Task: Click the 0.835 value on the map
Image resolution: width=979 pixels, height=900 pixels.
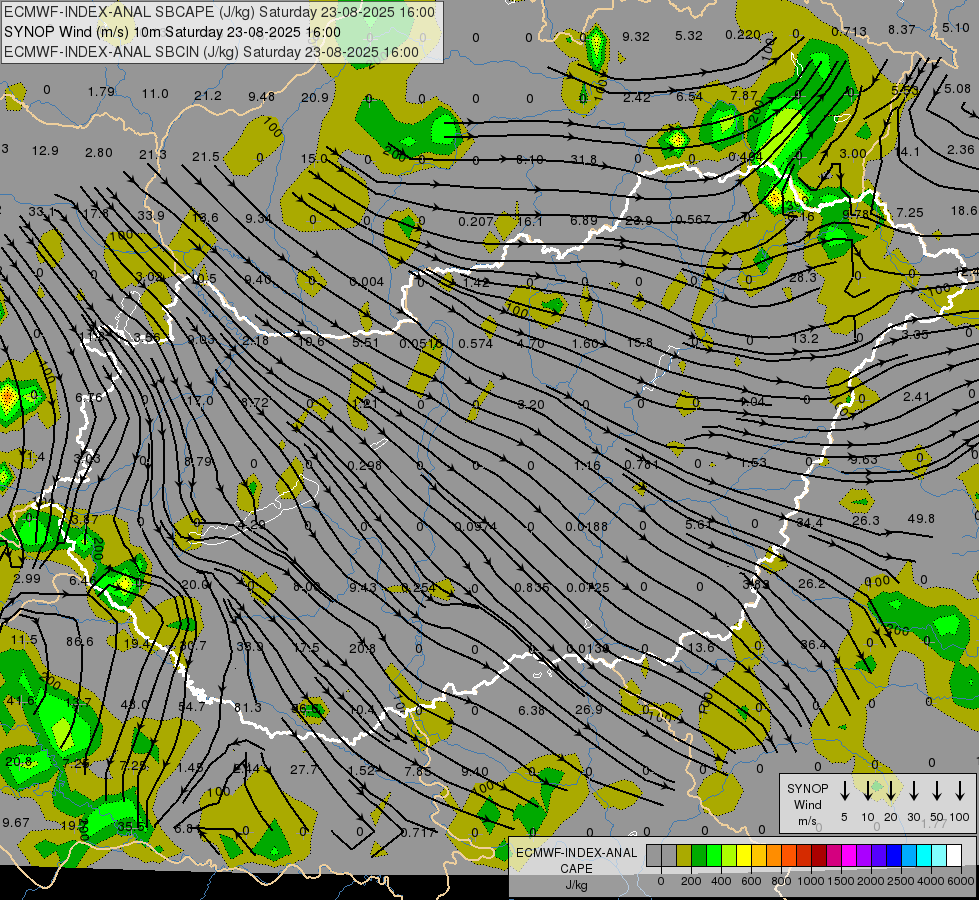Action: (x=532, y=587)
